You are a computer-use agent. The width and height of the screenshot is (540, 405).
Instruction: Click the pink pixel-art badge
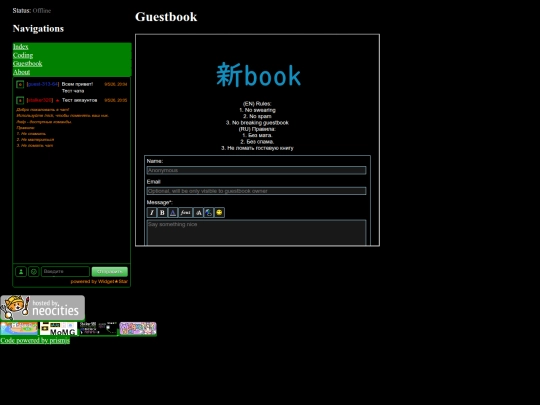coord(138,329)
